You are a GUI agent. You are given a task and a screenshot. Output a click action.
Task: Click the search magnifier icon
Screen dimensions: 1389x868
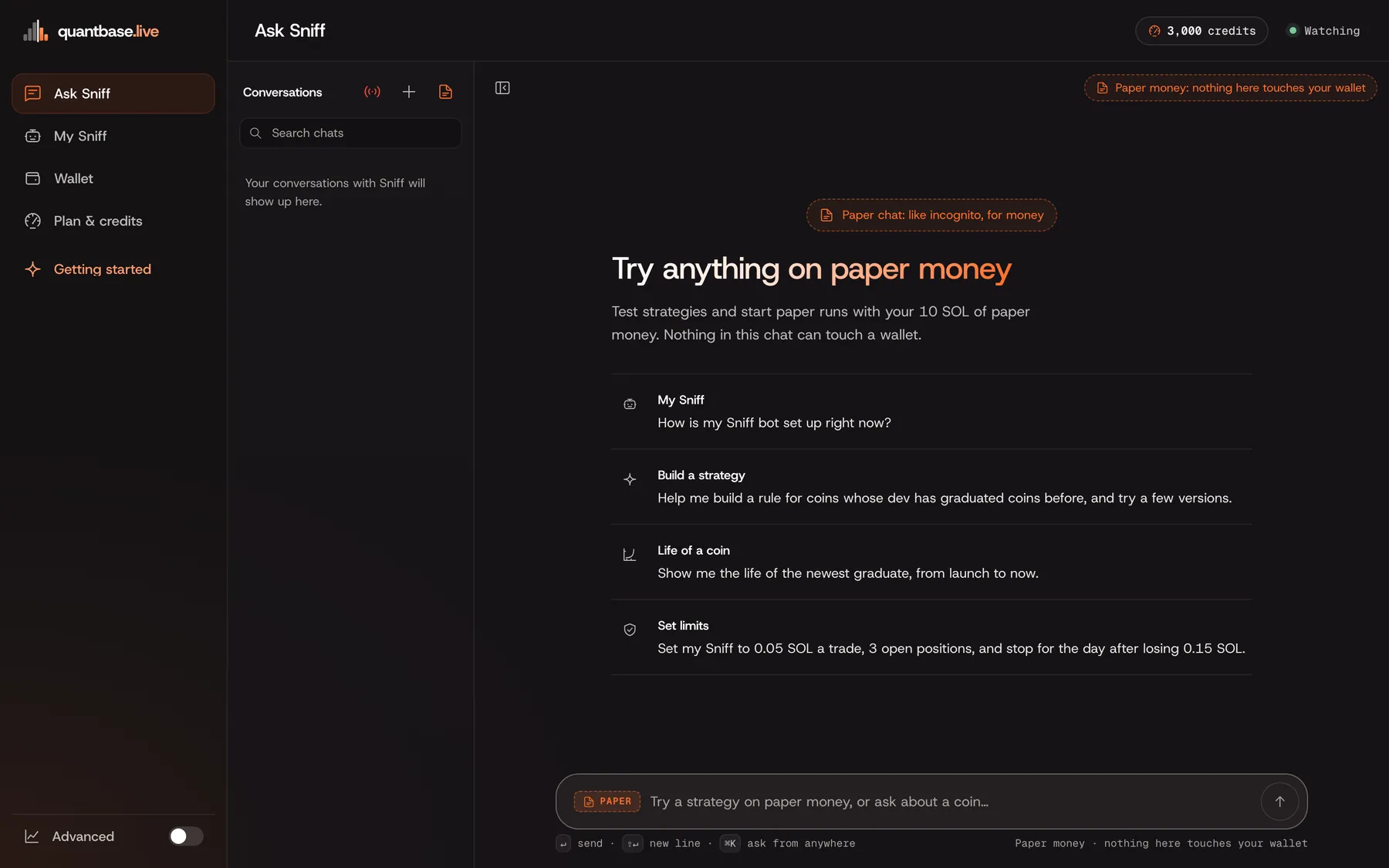(x=255, y=133)
